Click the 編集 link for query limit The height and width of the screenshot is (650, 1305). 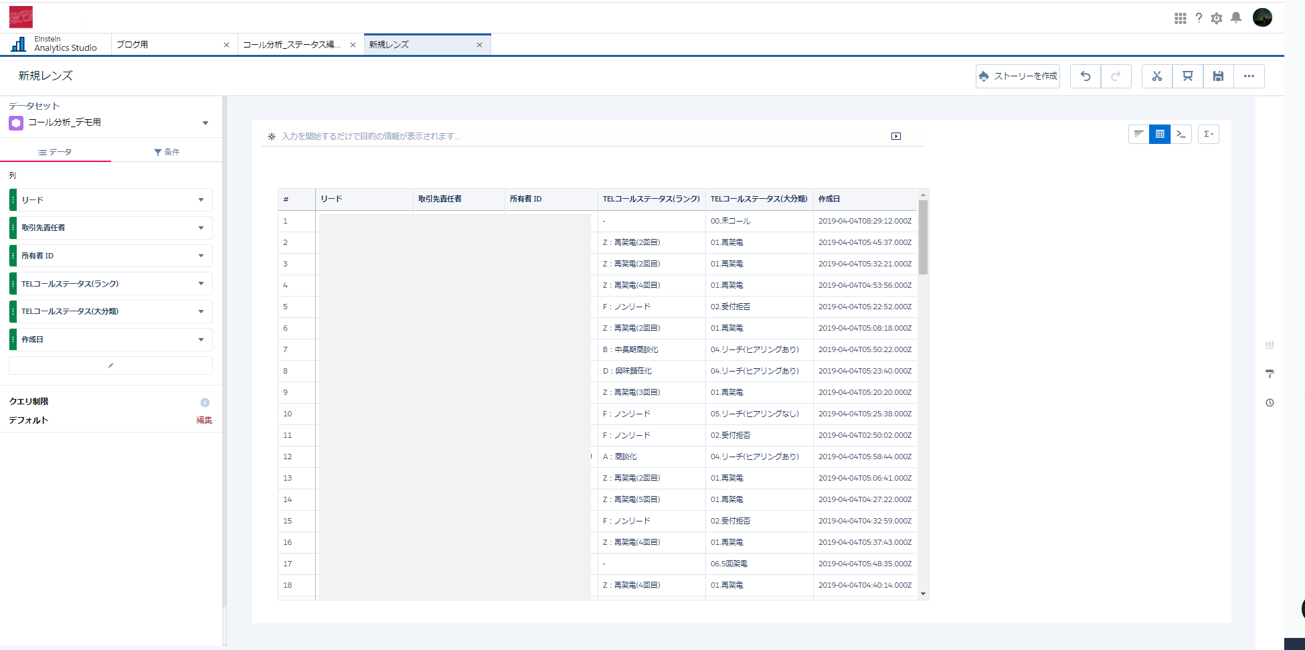tap(204, 421)
